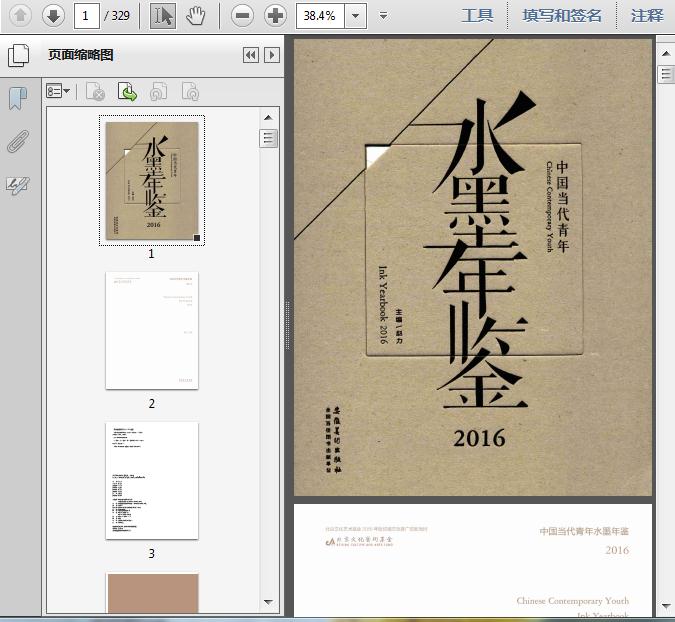
Task: Click the delete pages icon
Action: [x=96, y=92]
